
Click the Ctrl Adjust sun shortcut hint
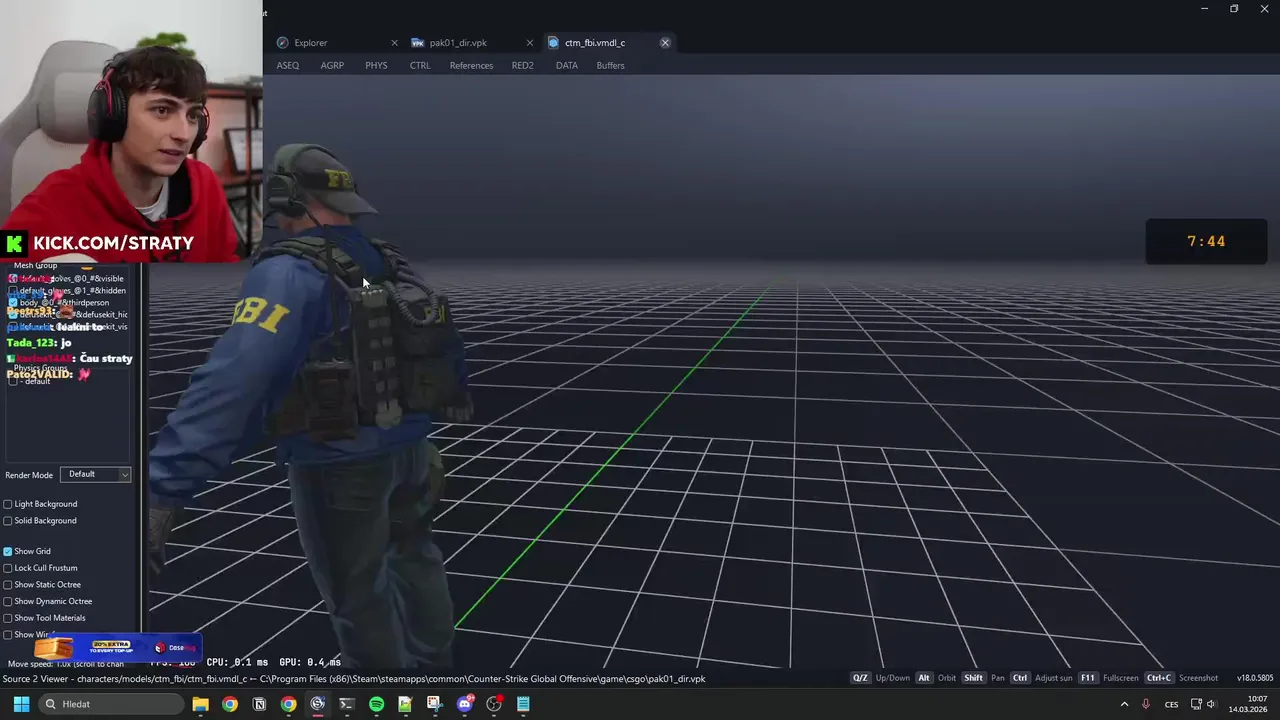click(1041, 678)
